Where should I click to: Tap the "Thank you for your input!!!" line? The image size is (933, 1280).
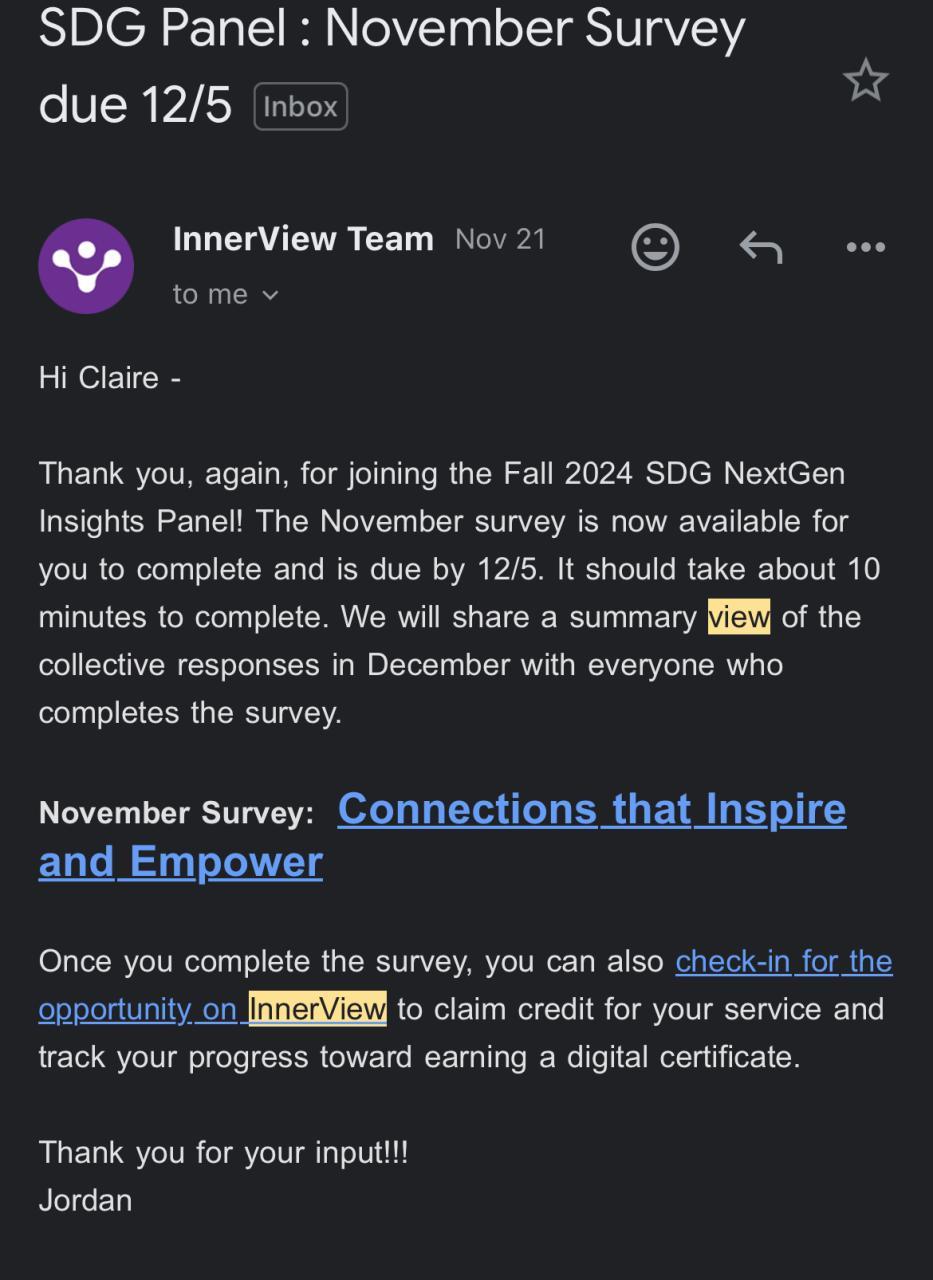(x=223, y=1152)
